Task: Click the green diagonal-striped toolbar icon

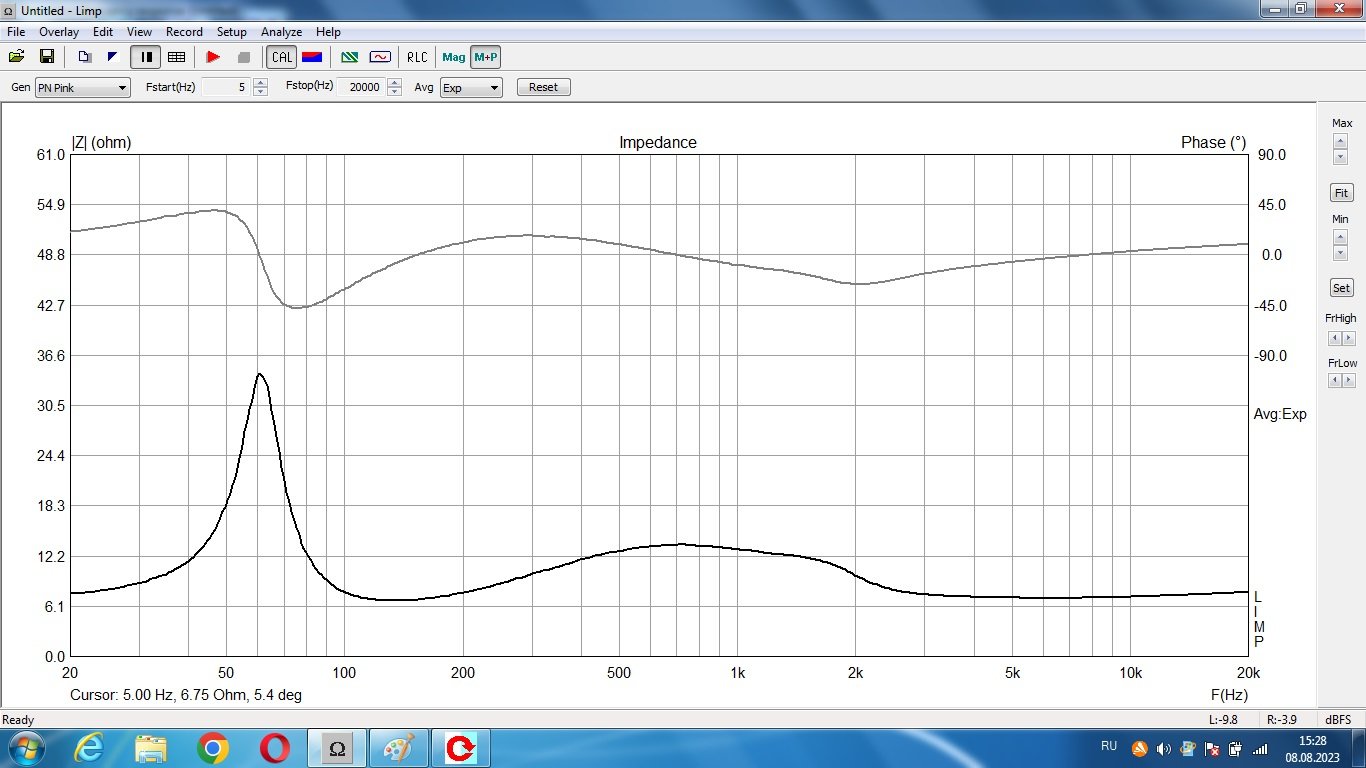Action: [350, 57]
